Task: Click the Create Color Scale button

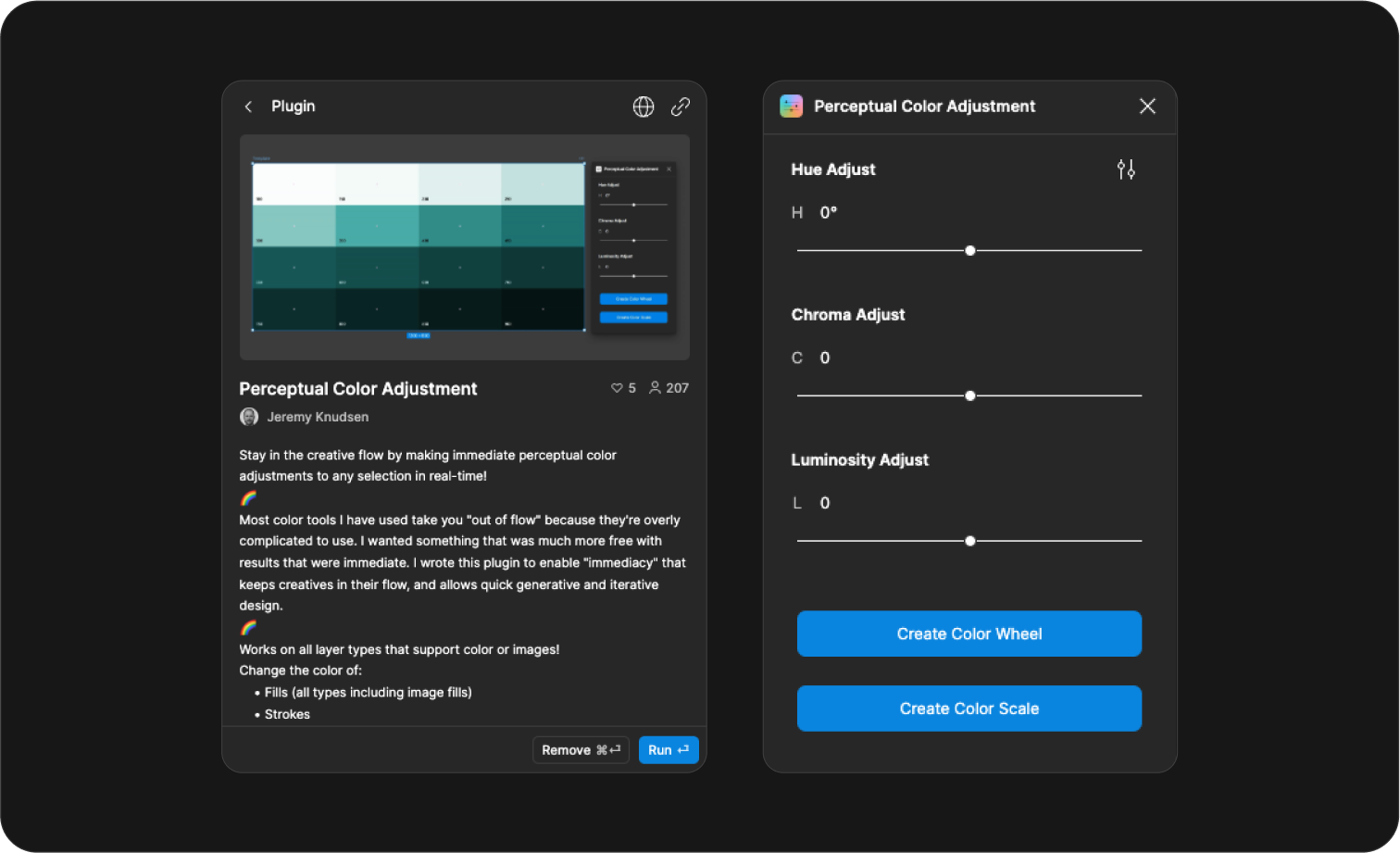Action: (x=969, y=709)
